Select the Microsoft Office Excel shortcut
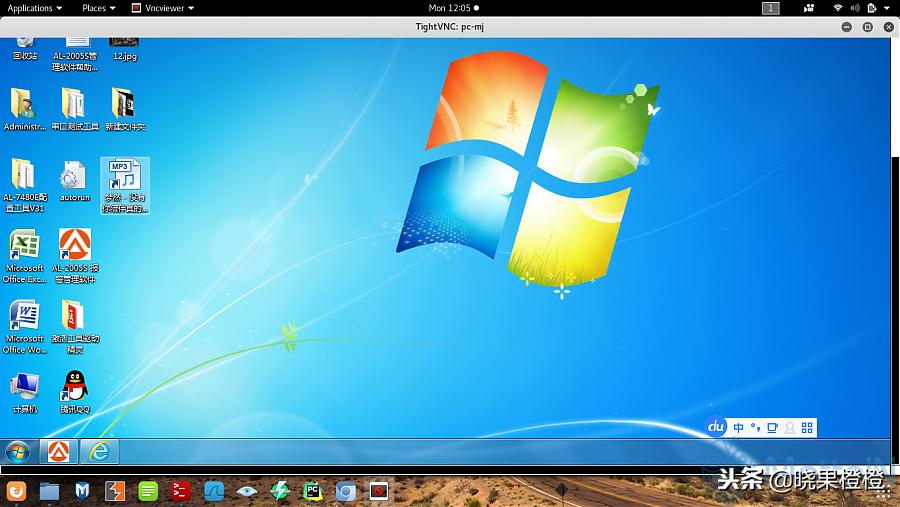 pos(24,245)
